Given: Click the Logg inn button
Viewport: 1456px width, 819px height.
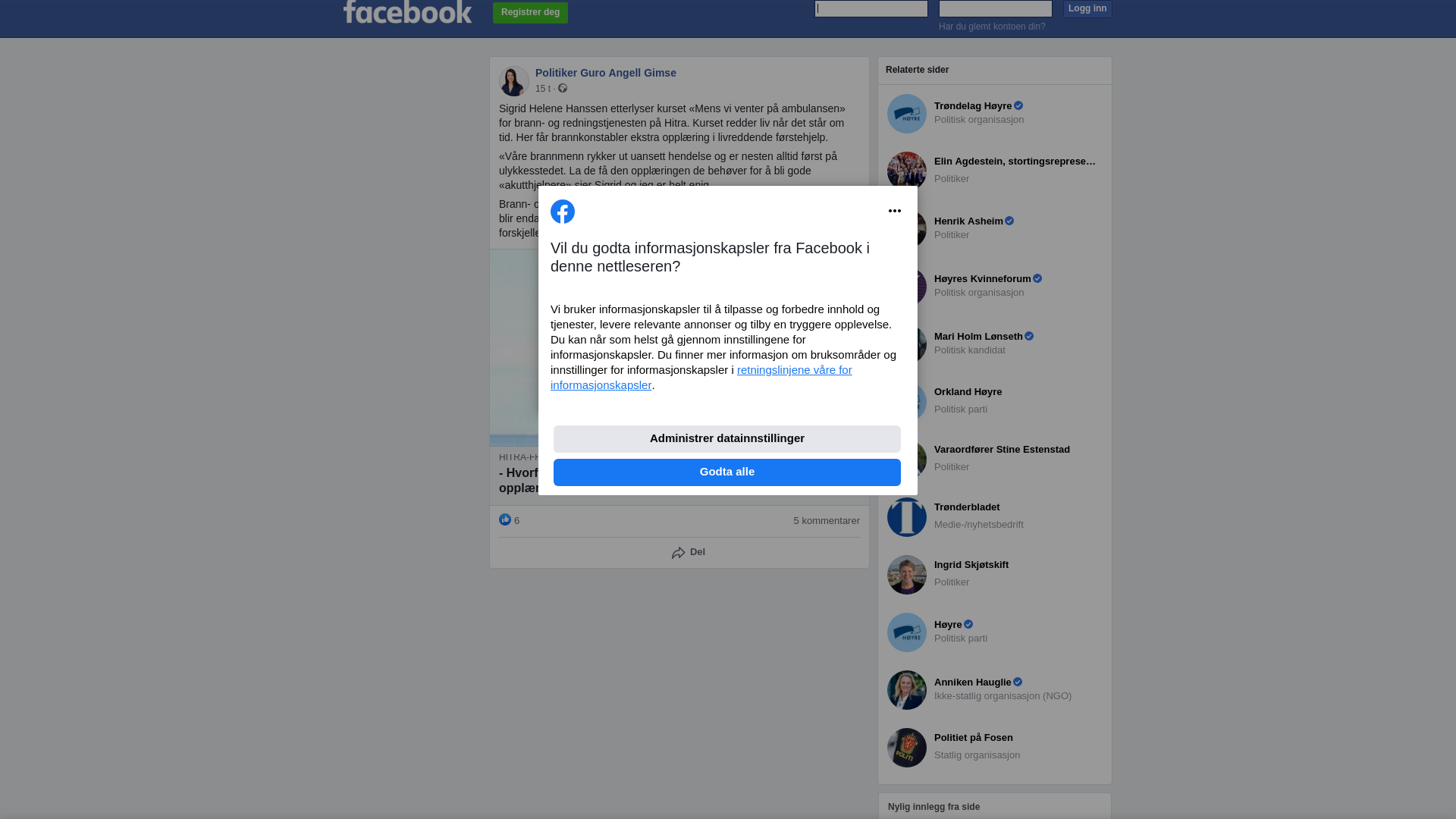Looking at the screenshot, I should pos(1087,8).
